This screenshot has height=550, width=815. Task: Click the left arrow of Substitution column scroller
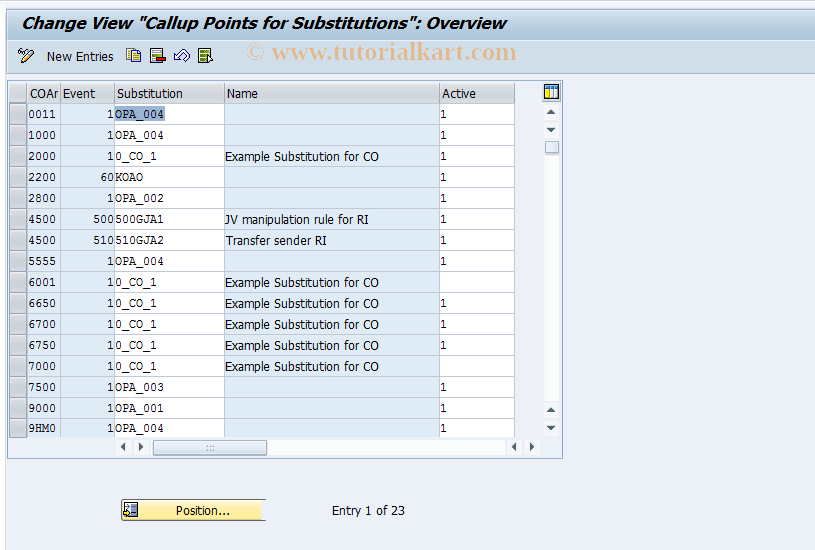click(x=123, y=447)
